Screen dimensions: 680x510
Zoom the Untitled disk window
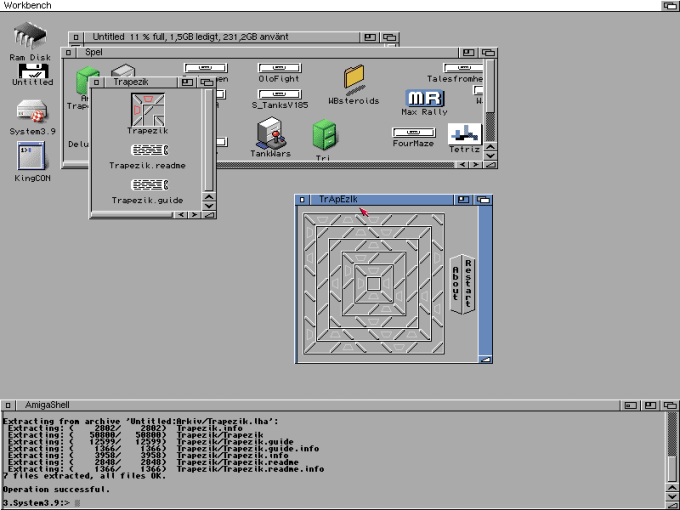pos(370,37)
